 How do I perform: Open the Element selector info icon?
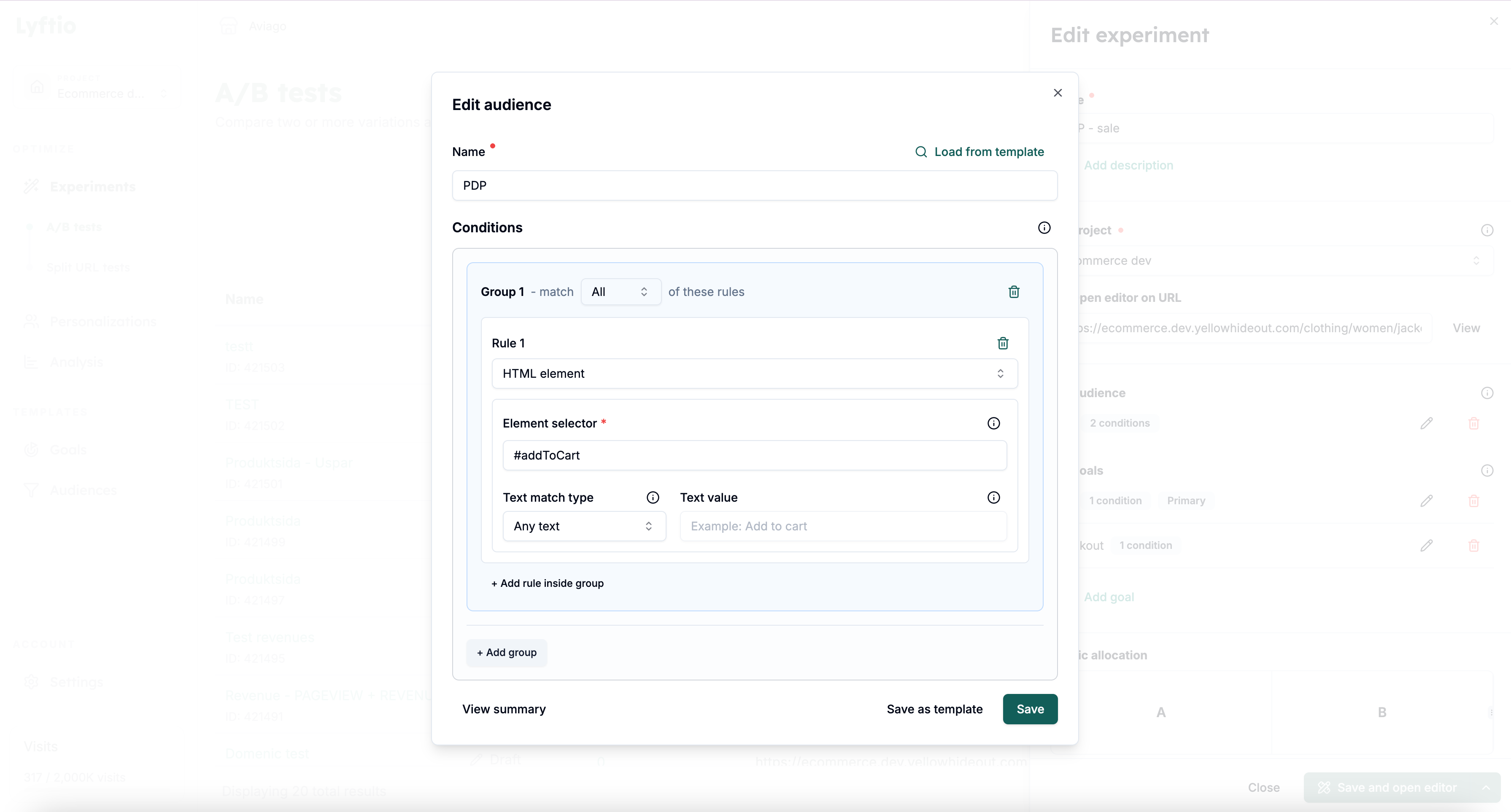(994, 423)
